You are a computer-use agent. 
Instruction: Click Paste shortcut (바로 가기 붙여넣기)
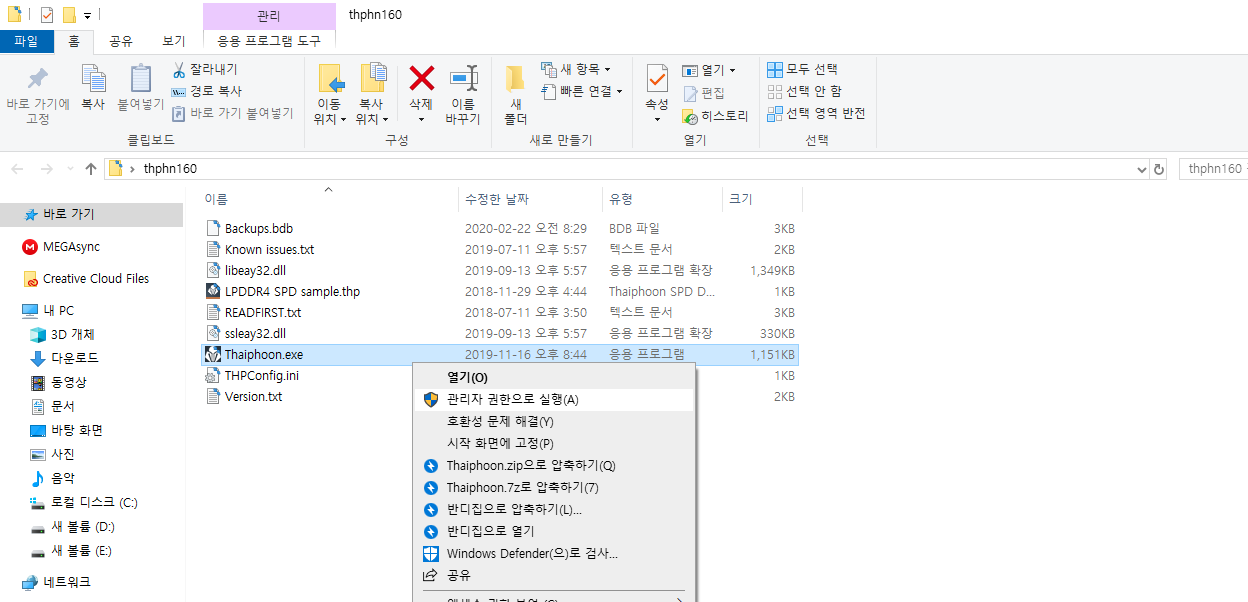pos(232,113)
